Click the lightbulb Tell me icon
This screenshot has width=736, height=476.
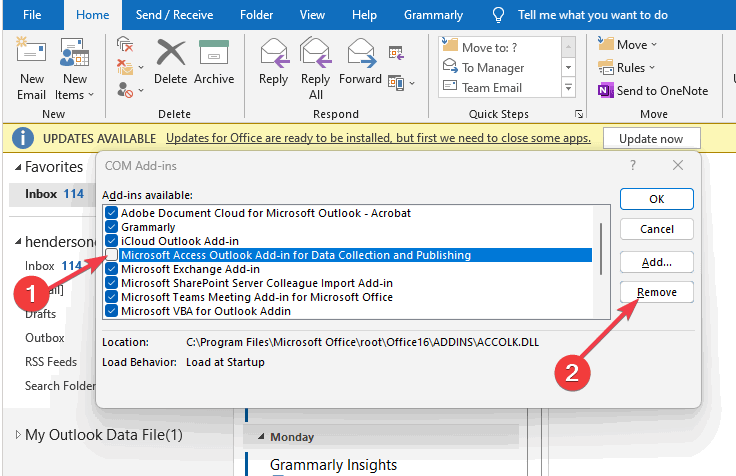tap(499, 15)
